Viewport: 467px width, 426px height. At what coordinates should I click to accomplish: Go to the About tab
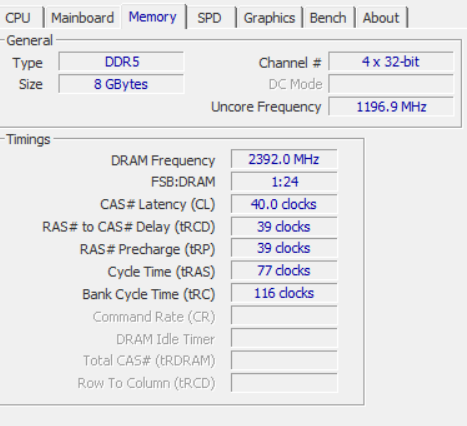click(x=381, y=17)
